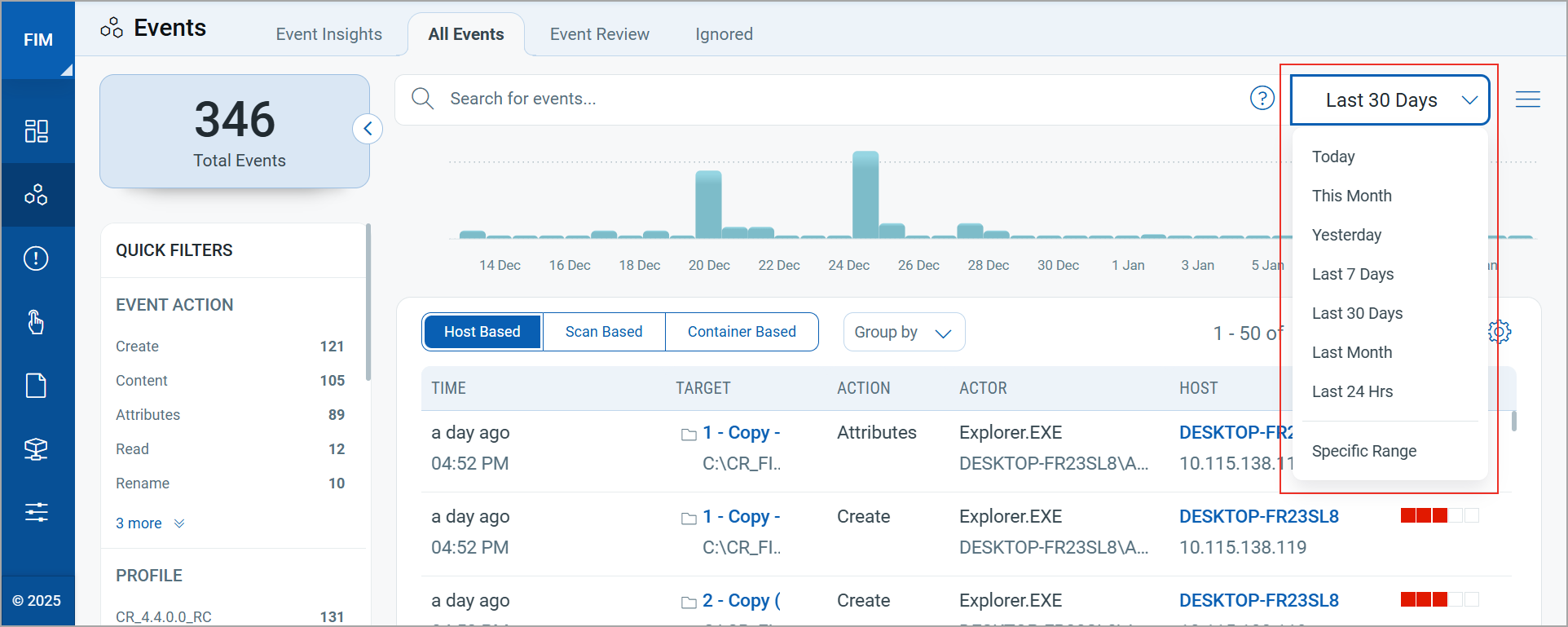Click the 10.115.138.119 IP address cell
Image resolution: width=1568 pixels, height=627 pixels.
(1243, 548)
